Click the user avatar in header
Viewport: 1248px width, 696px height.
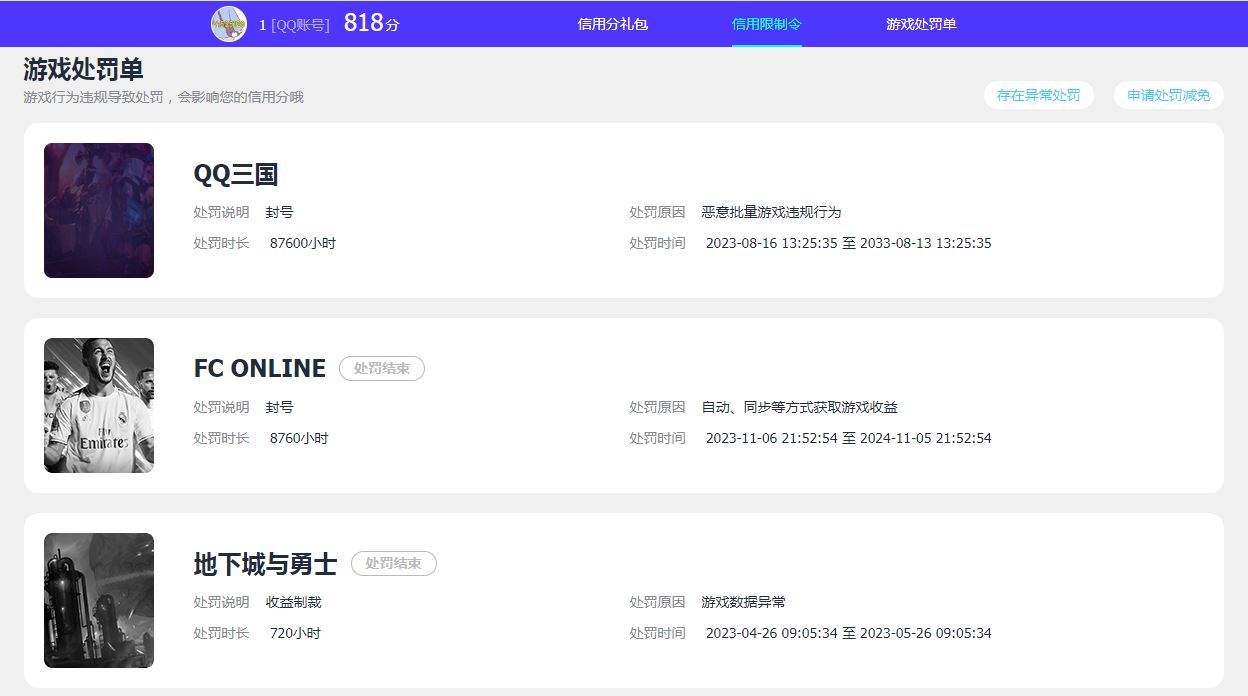(x=228, y=24)
